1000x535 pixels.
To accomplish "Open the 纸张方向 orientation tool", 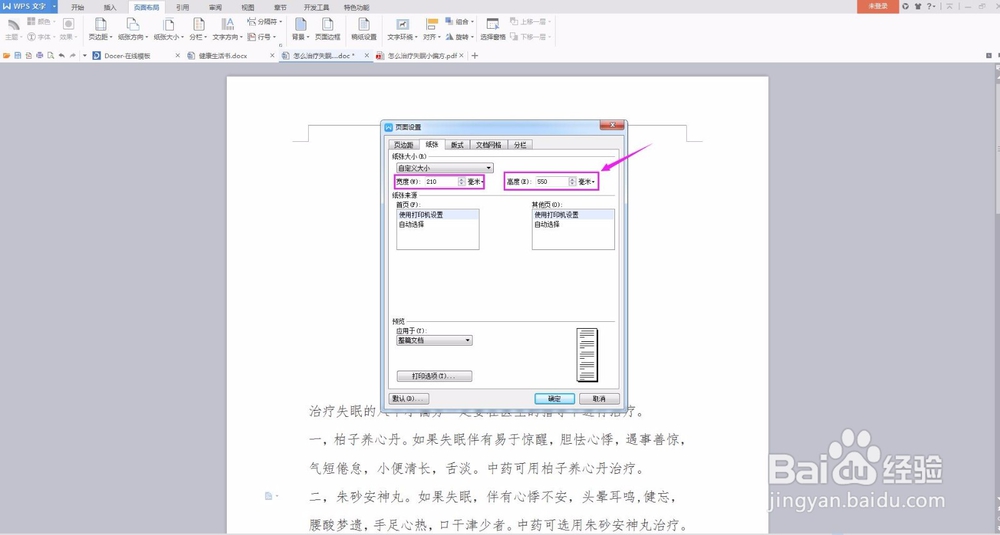I will coord(133,29).
